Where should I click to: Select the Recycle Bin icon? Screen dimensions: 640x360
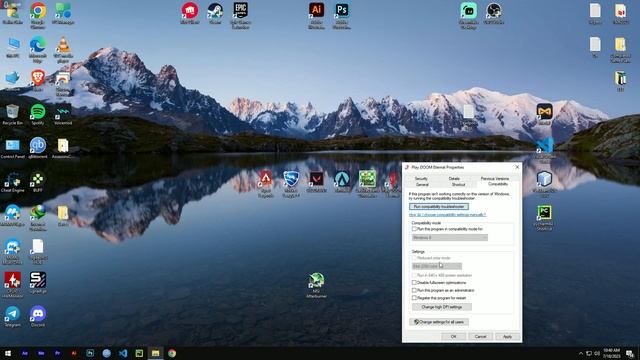point(12,114)
